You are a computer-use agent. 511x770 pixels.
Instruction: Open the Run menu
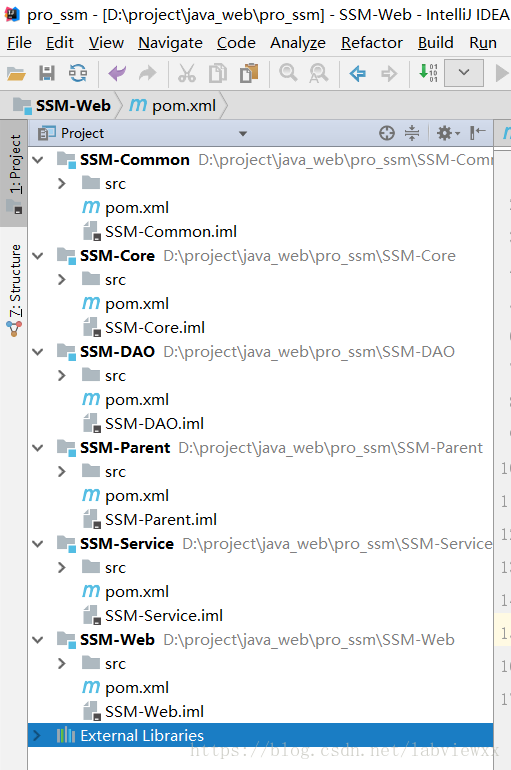(483, 43)
